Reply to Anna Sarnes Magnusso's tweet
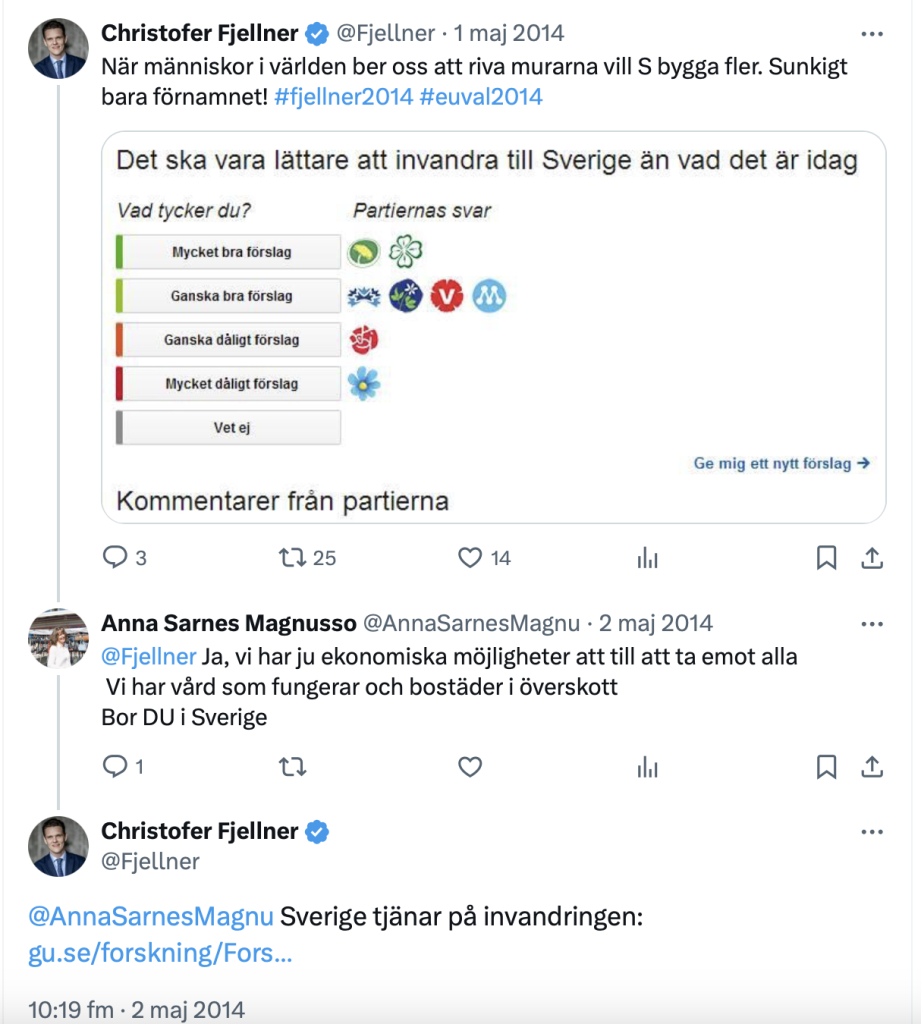The height and width of the screenshot is (1024, 921). [116, 767]
